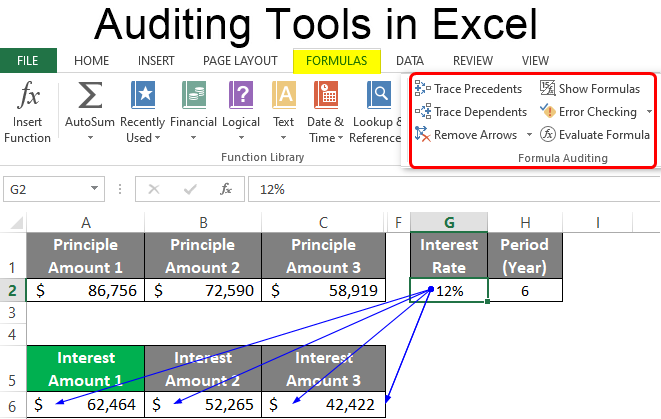Open the Lookup & Reference functions icon

click(379, 95)
